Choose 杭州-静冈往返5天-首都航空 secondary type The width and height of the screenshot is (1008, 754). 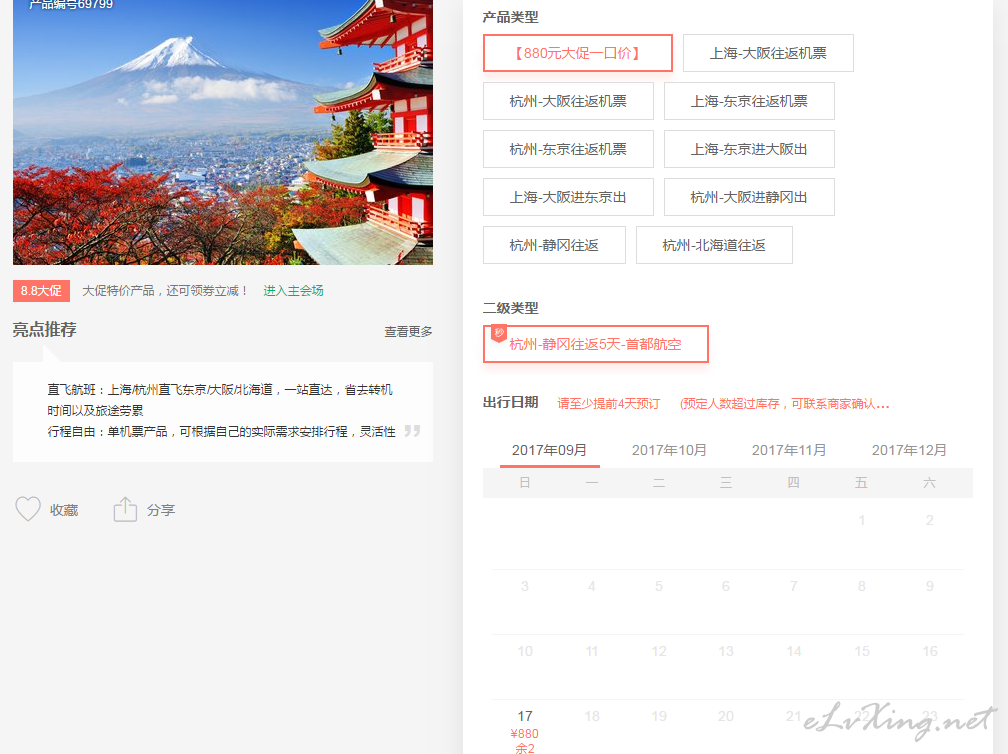click(x=595, y=344)
